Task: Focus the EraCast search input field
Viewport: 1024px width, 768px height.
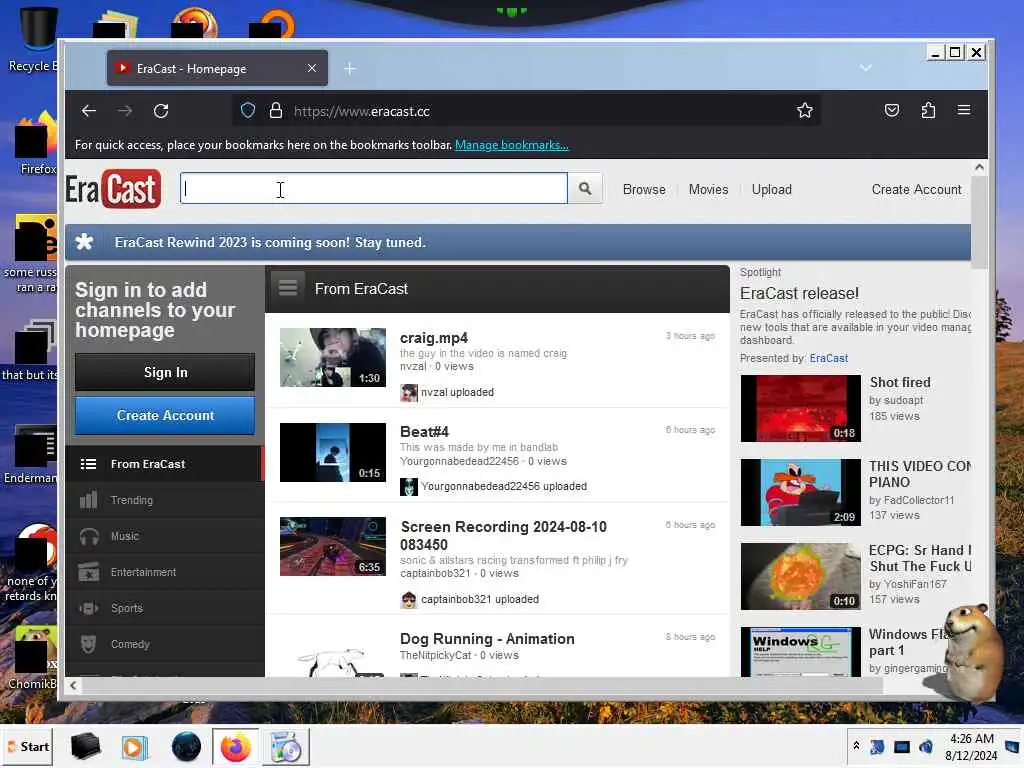Action: coord(374,189)
